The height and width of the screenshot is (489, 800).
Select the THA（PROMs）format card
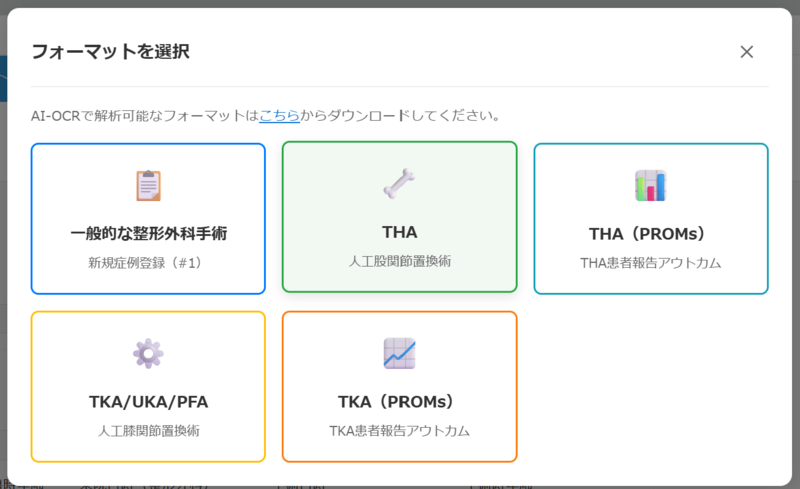point(651,218)
